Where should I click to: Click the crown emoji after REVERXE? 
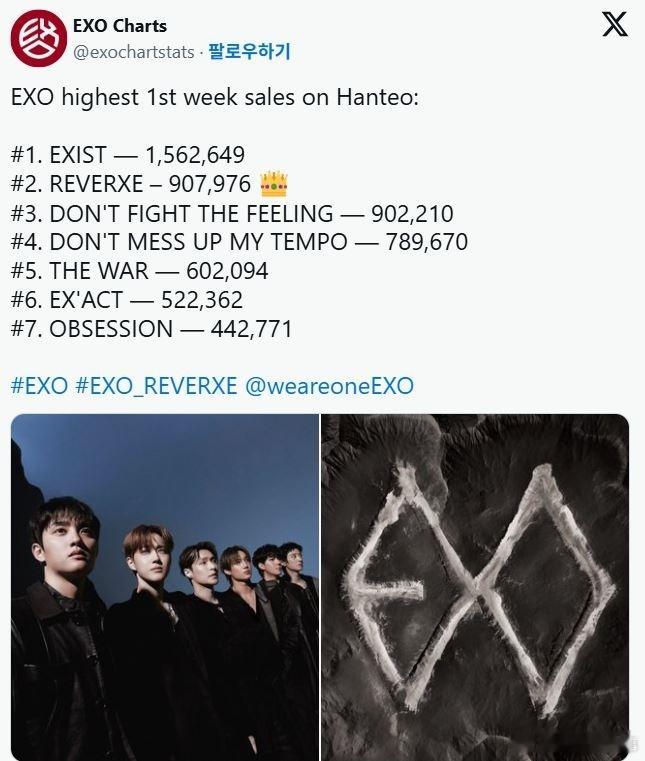[x=274, y=184]
